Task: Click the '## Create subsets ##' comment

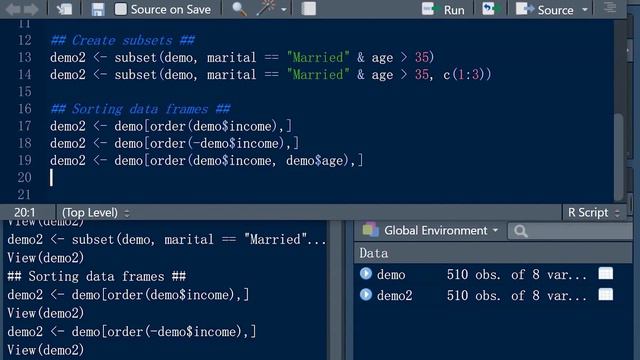Action: pyautogui.click(x=122, y=40)
